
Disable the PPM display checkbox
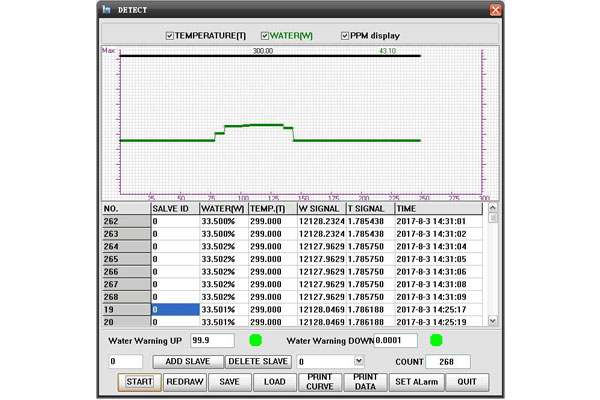coord(345,35)
